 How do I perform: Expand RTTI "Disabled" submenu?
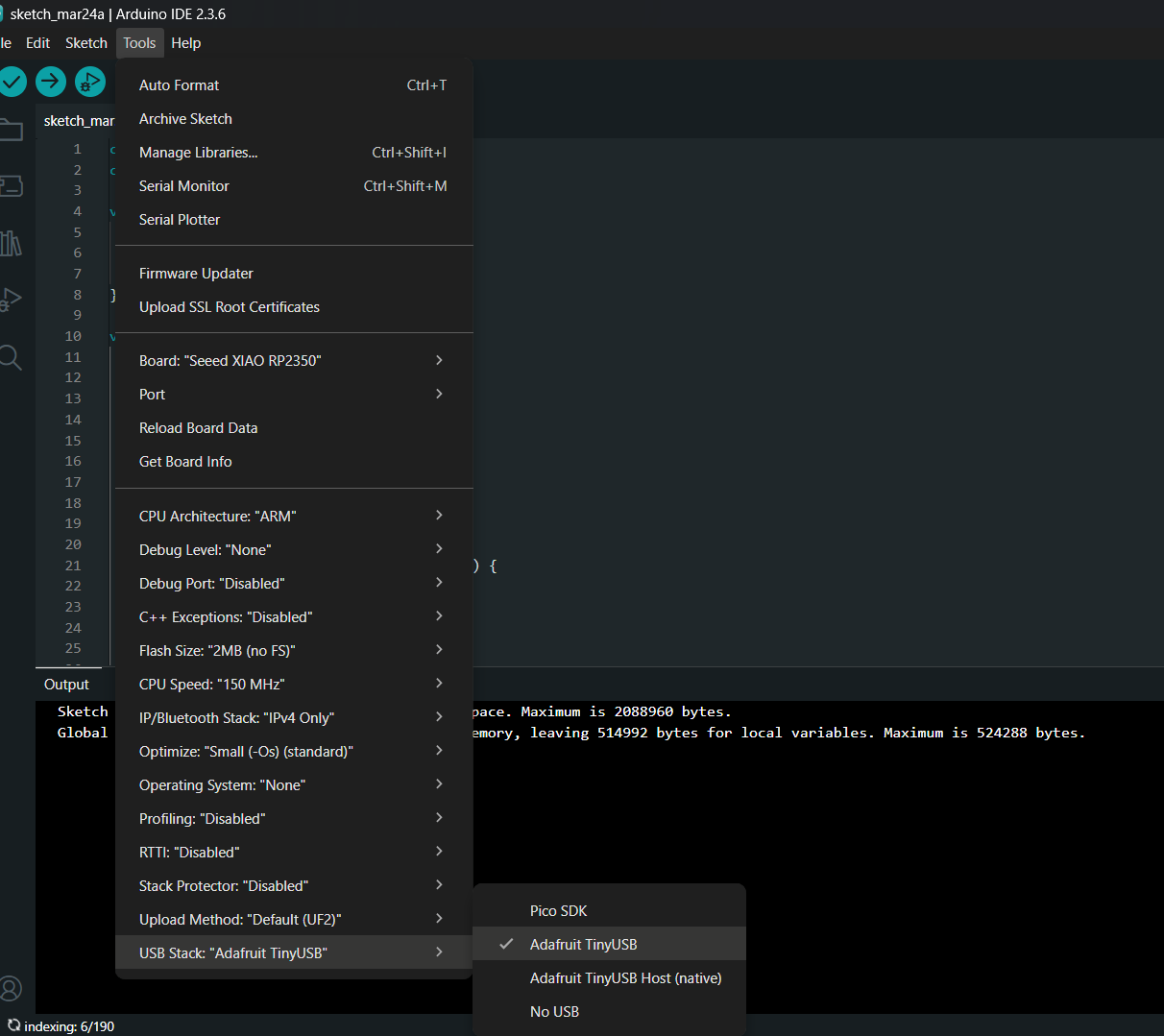(x=293, y=852)
